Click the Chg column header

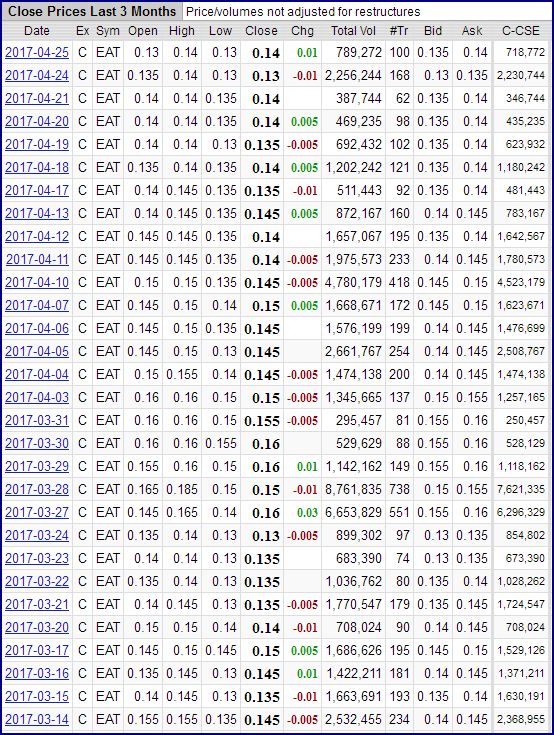(302, 30)
